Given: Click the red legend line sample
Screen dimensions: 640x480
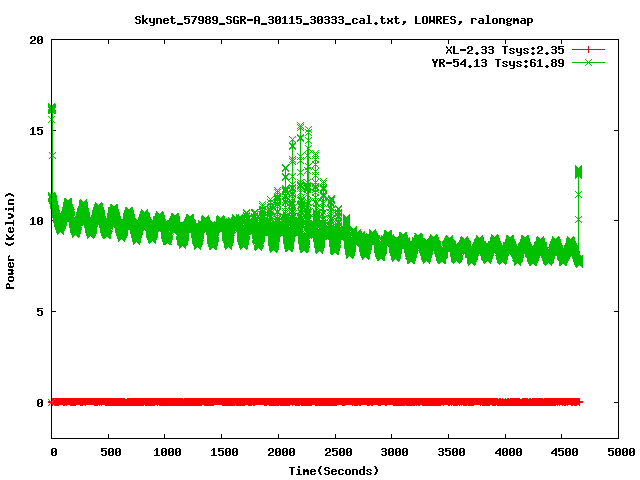Looking at the screenshot, I should (588, 50).
